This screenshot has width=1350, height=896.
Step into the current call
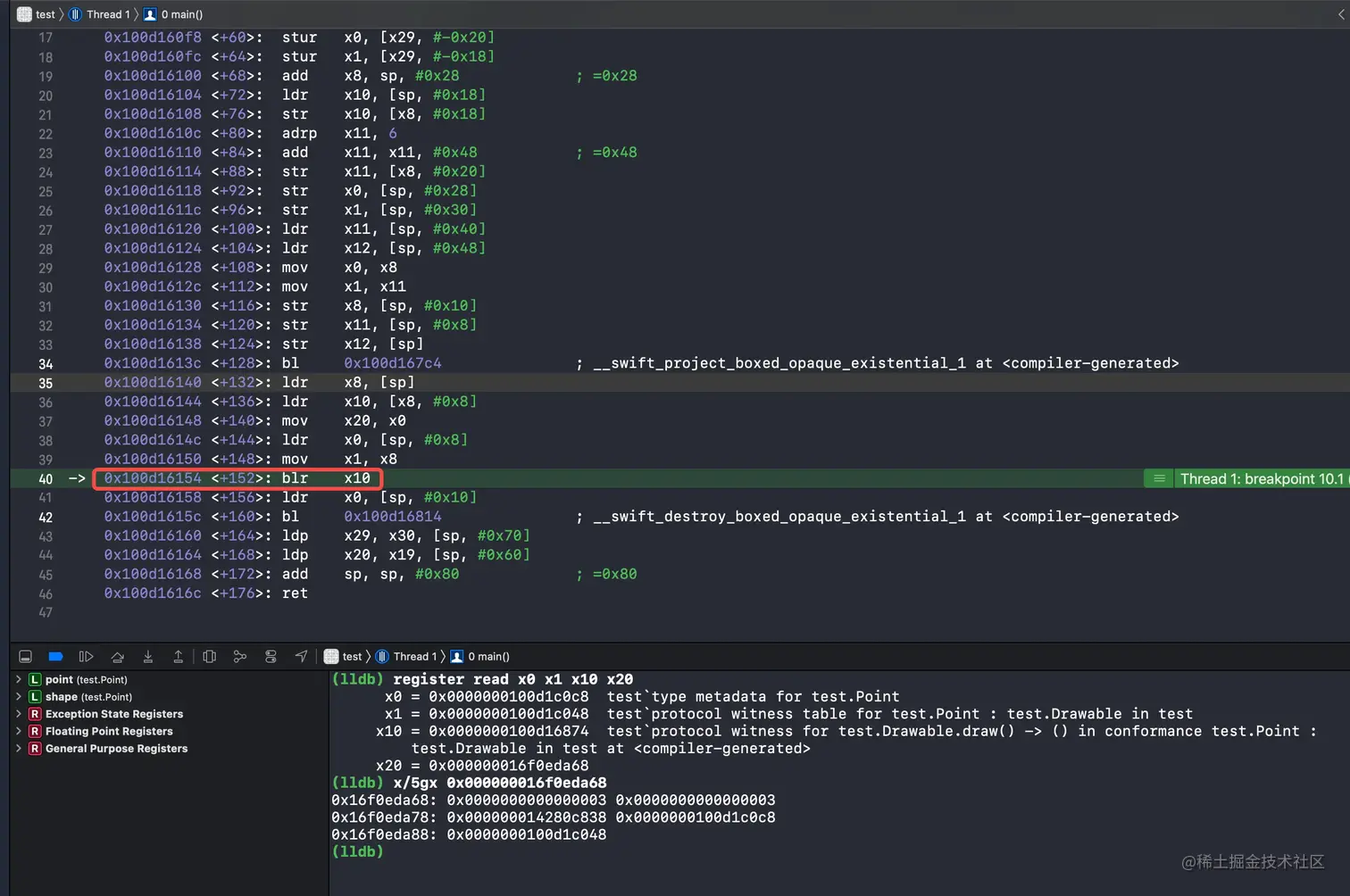pyautogui.click(x=148, y=657)
